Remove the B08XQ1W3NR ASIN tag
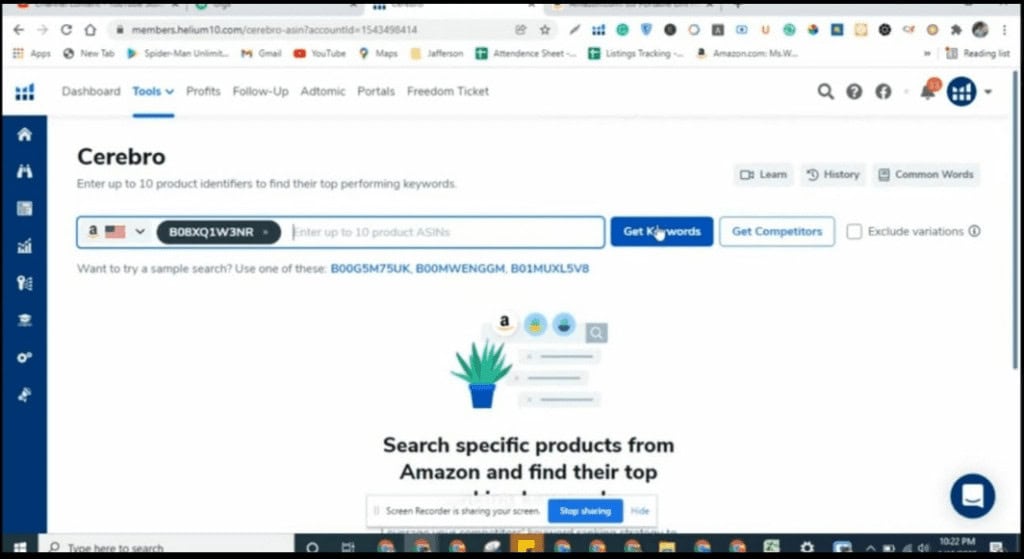The image size is (1024, 559). point(266,232)
